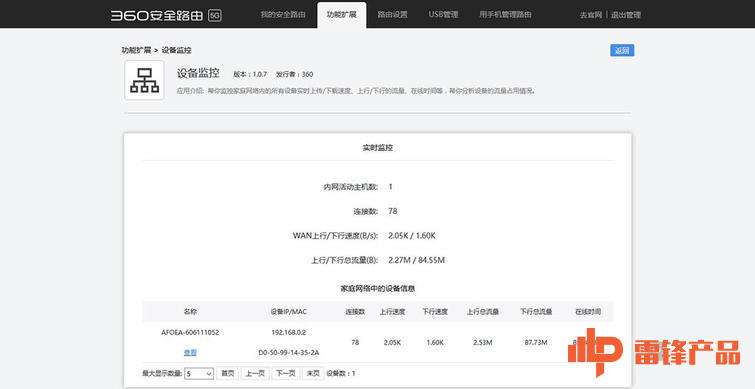755x389 pixels.
Task: Open the 最大显示数量 dropdown
Action: [199, 373]
